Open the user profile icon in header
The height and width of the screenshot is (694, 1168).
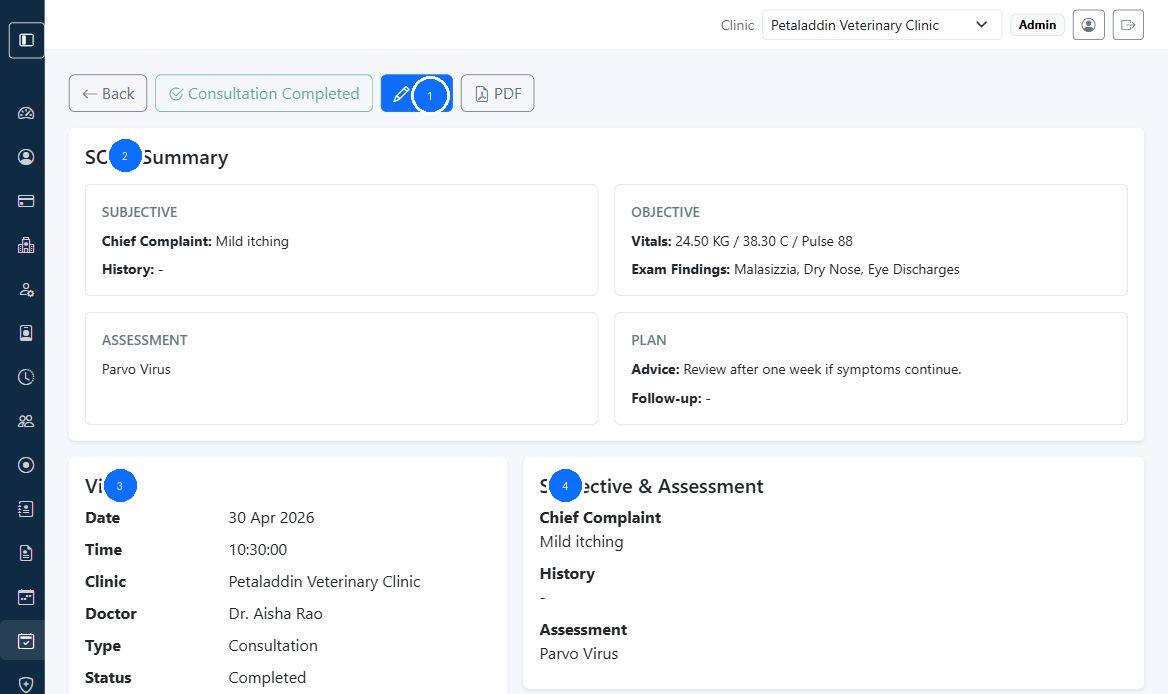point(1088,25)
